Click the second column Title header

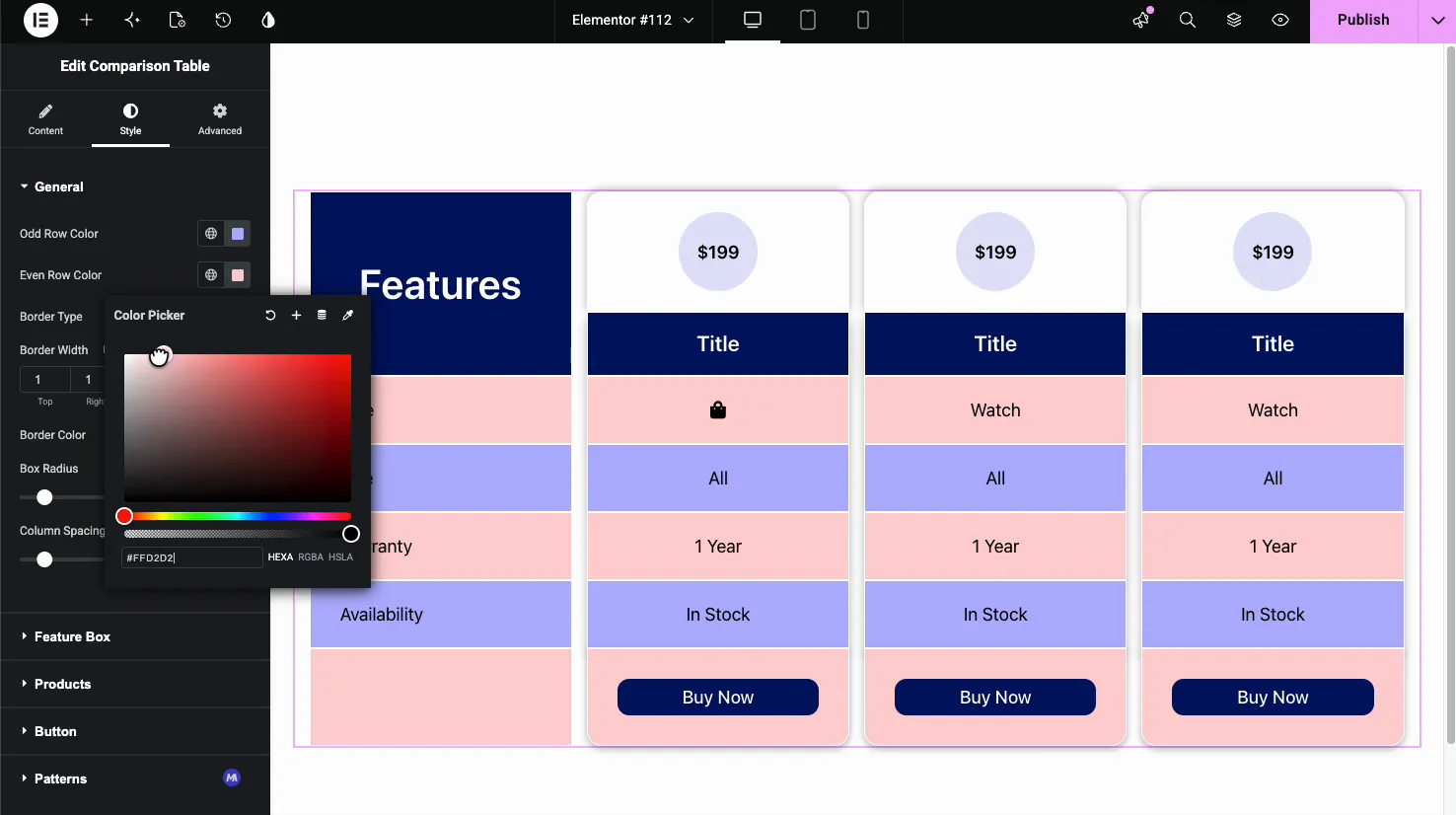995,344
